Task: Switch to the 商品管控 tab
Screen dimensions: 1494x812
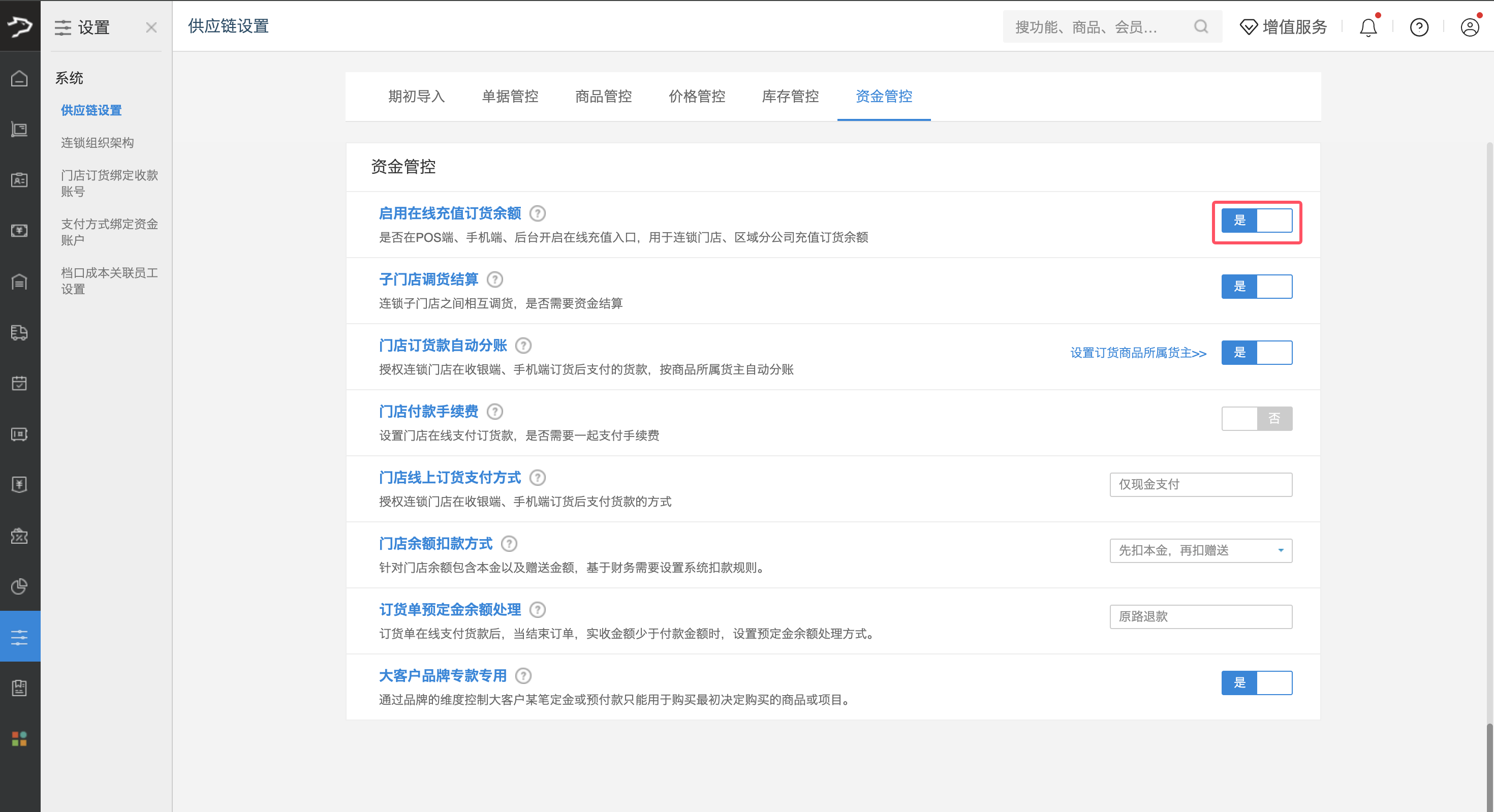Action: tap(603, 96)
